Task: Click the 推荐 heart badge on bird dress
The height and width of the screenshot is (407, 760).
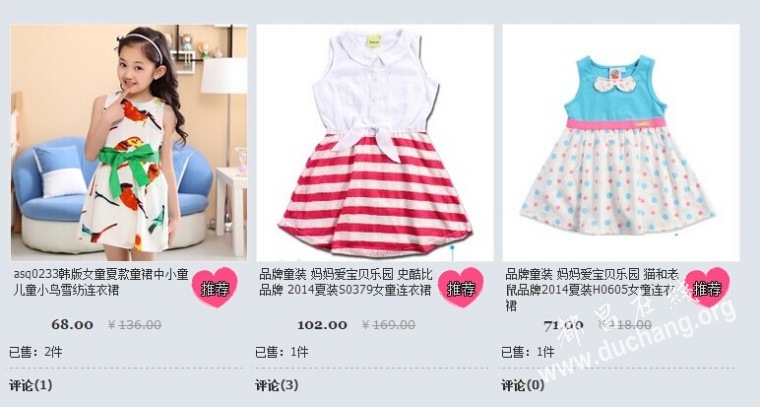Action: click(x=215, y=287)
